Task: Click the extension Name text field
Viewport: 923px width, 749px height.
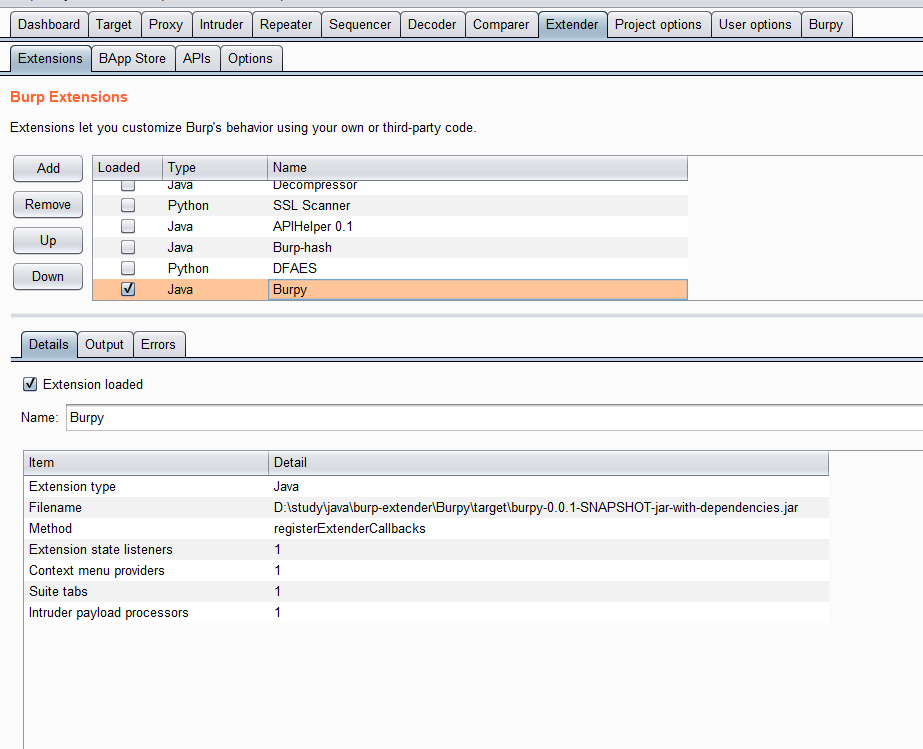Action: tap(490, 418)
